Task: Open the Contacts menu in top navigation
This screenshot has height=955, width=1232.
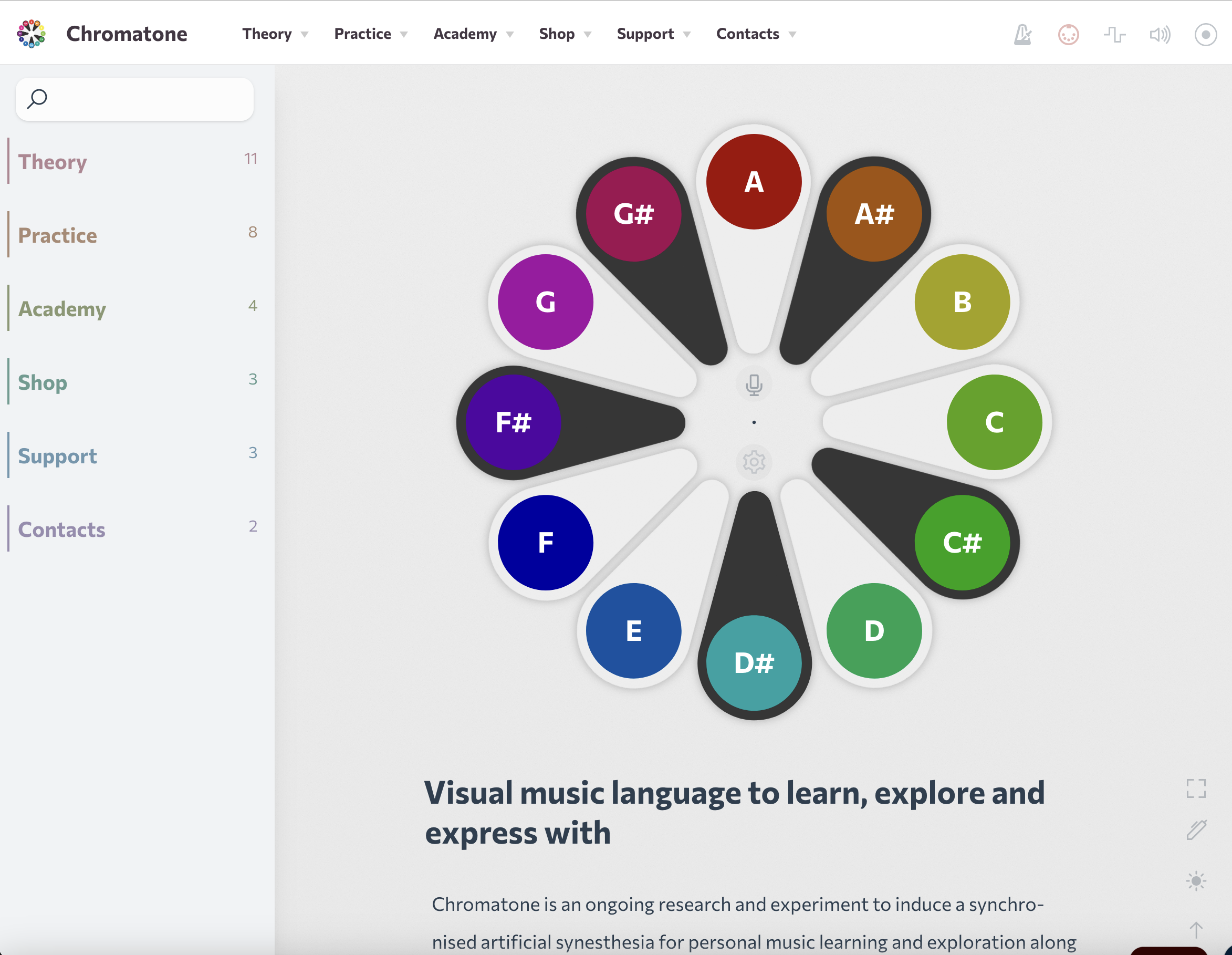Action: click(747, 34)
